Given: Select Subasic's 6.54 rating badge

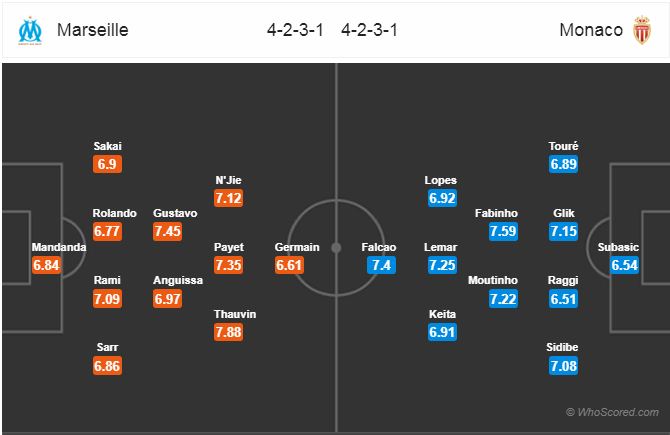Looking at the screenshot, I should (x=624, y=265).
